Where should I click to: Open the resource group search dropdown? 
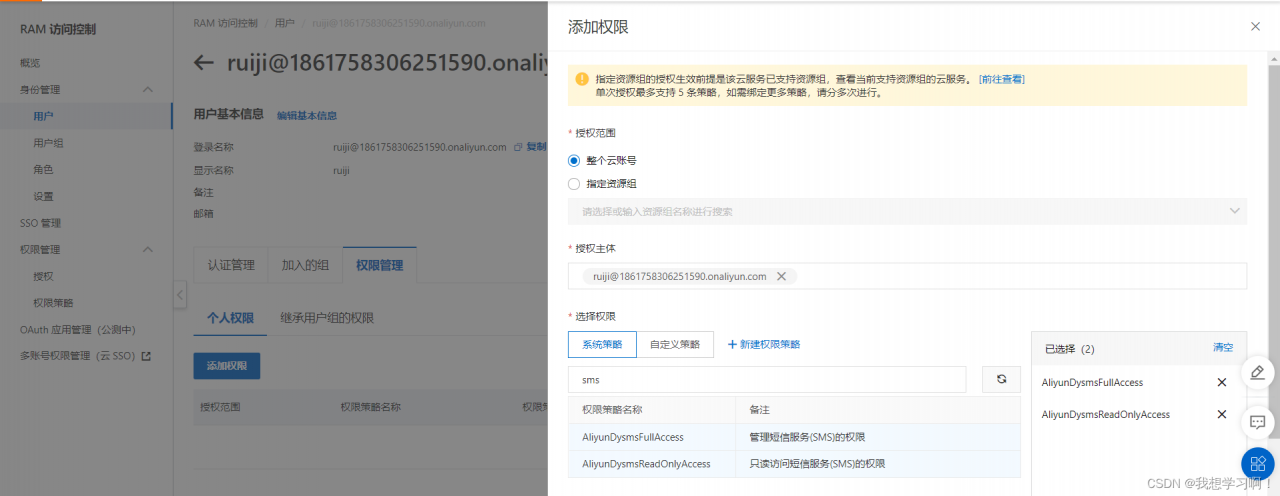pos(907,211)
